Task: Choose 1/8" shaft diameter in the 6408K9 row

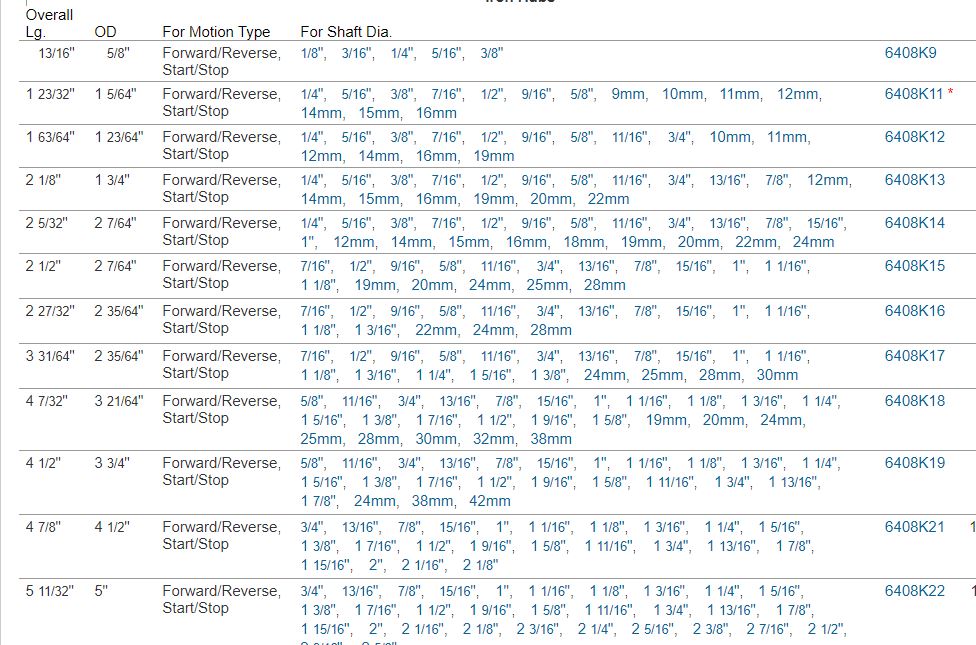Action: tap(311, 53)
